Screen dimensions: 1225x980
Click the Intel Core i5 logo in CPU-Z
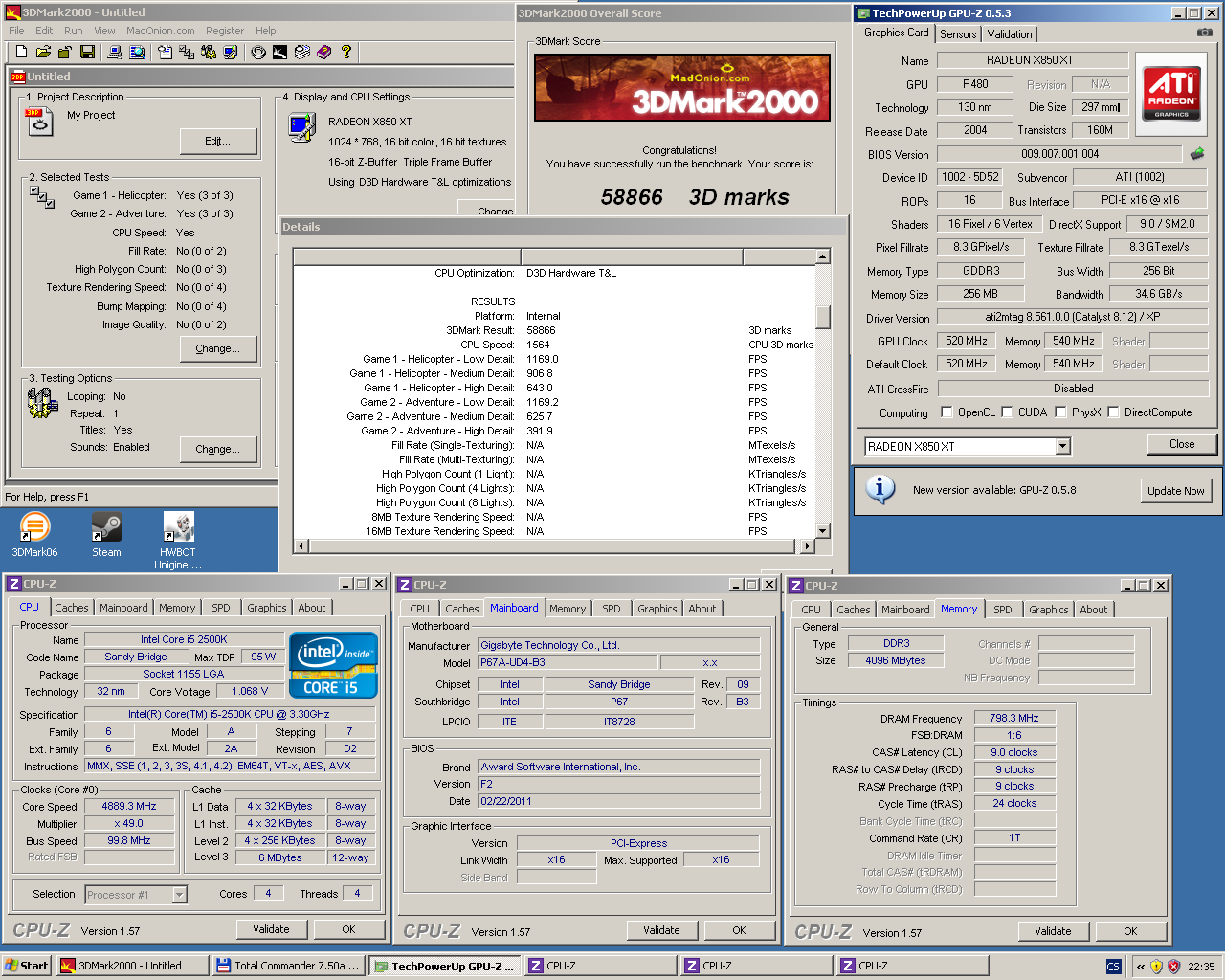pyautogui.click(x=333, y=665)
